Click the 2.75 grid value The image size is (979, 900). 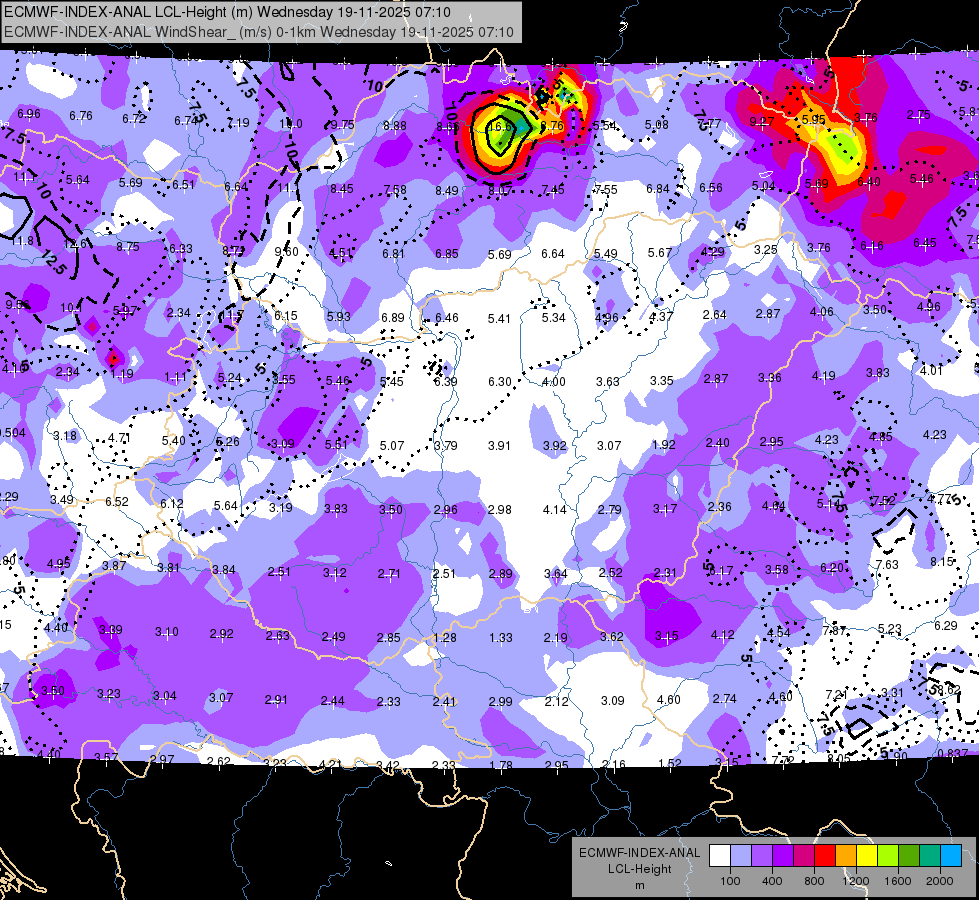918,115
